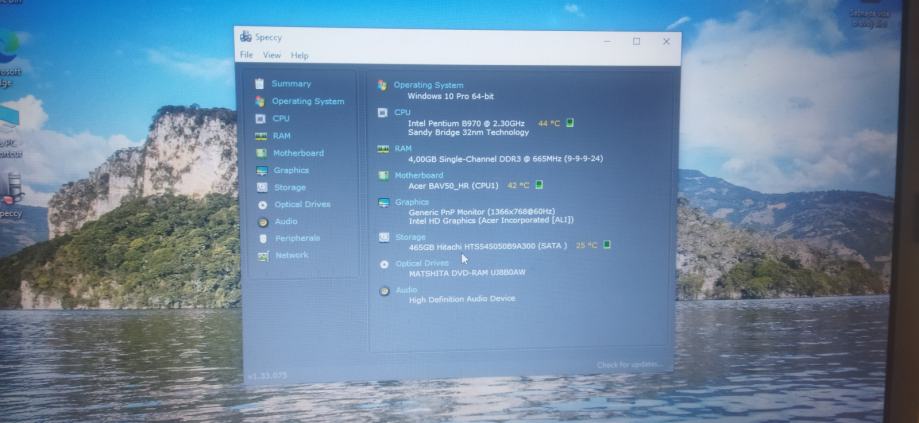The width and height of the screenshot is (919, 423).
Task: Click the Motherboard icon in the sidebar
Action: [x=261, y=153]
